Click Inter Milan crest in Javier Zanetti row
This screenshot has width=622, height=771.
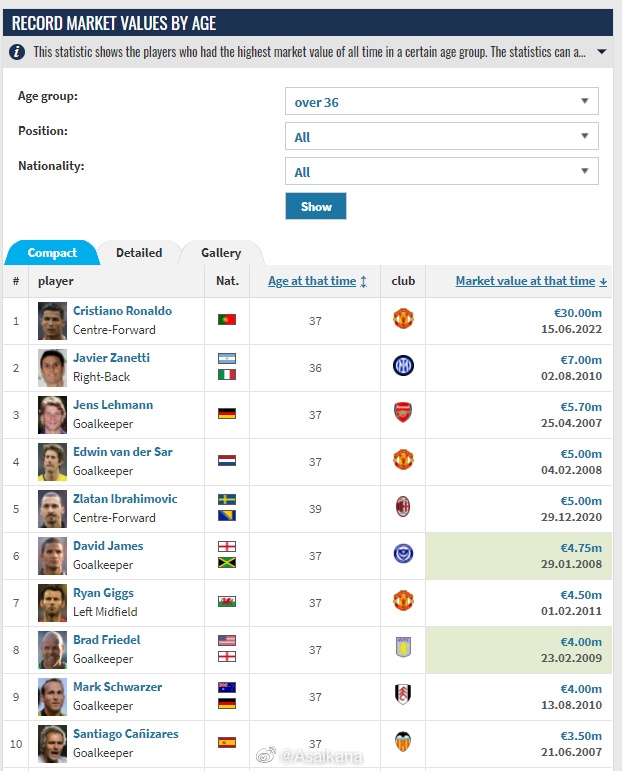[x=403, y=366]
